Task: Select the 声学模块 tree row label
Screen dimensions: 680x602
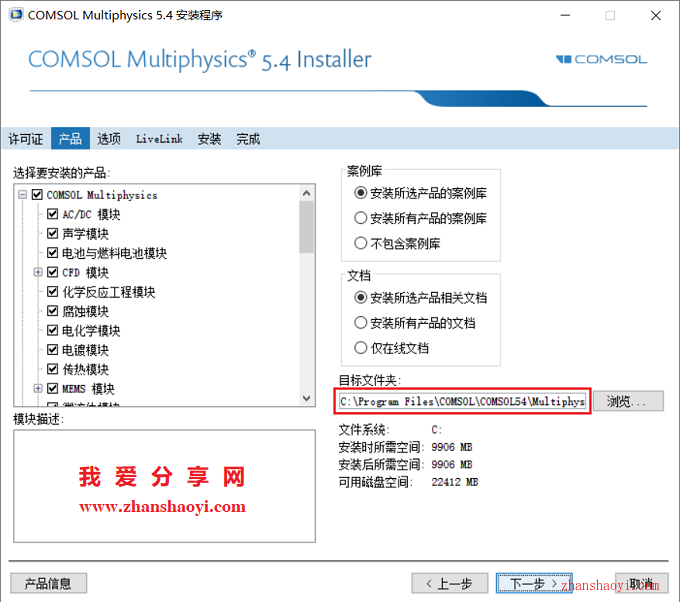Action: click(x=85, y=234)
